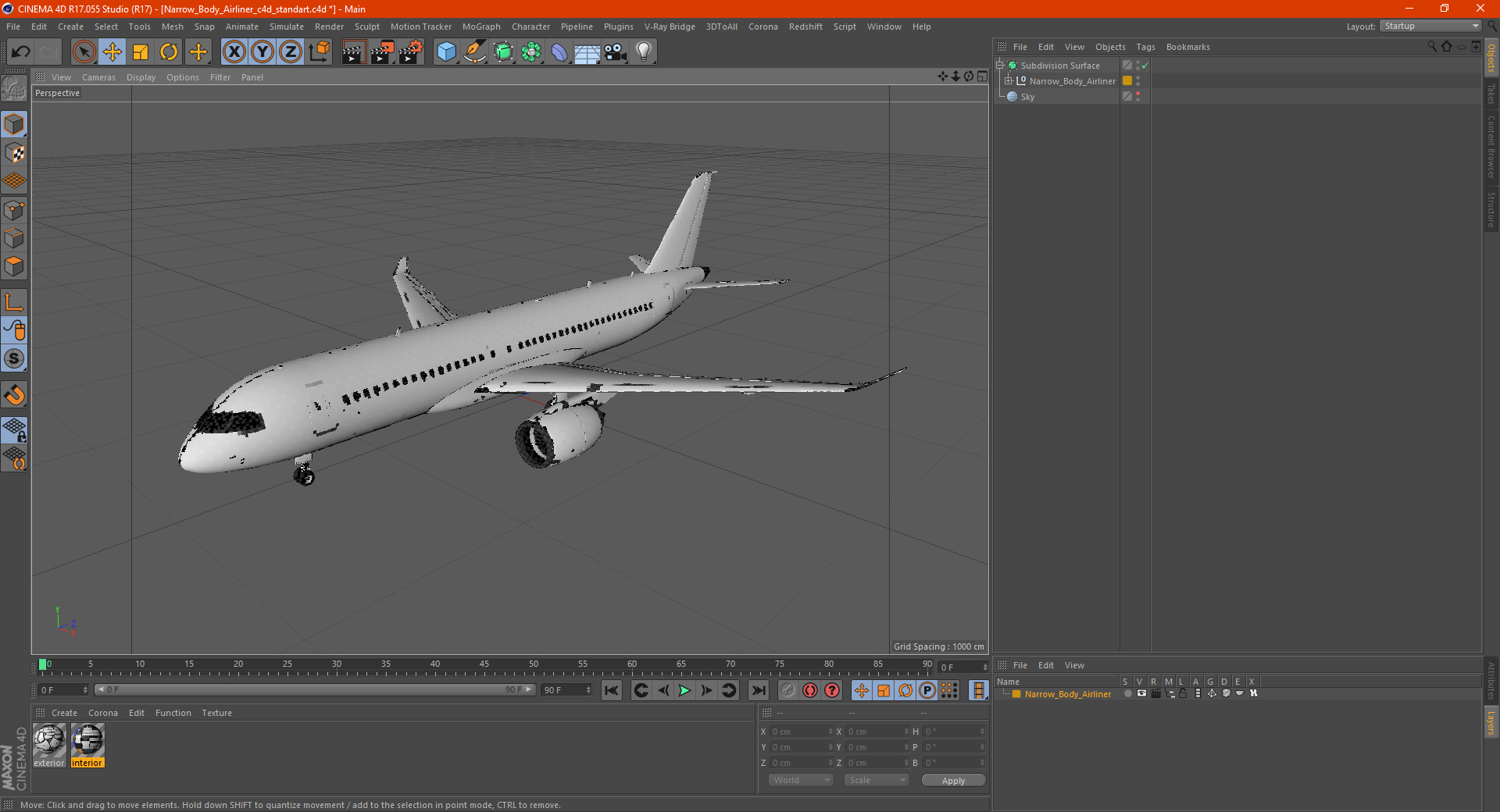
Task: Open the spline pen tool
Action: pyautogui.click(x=475, y=52)
